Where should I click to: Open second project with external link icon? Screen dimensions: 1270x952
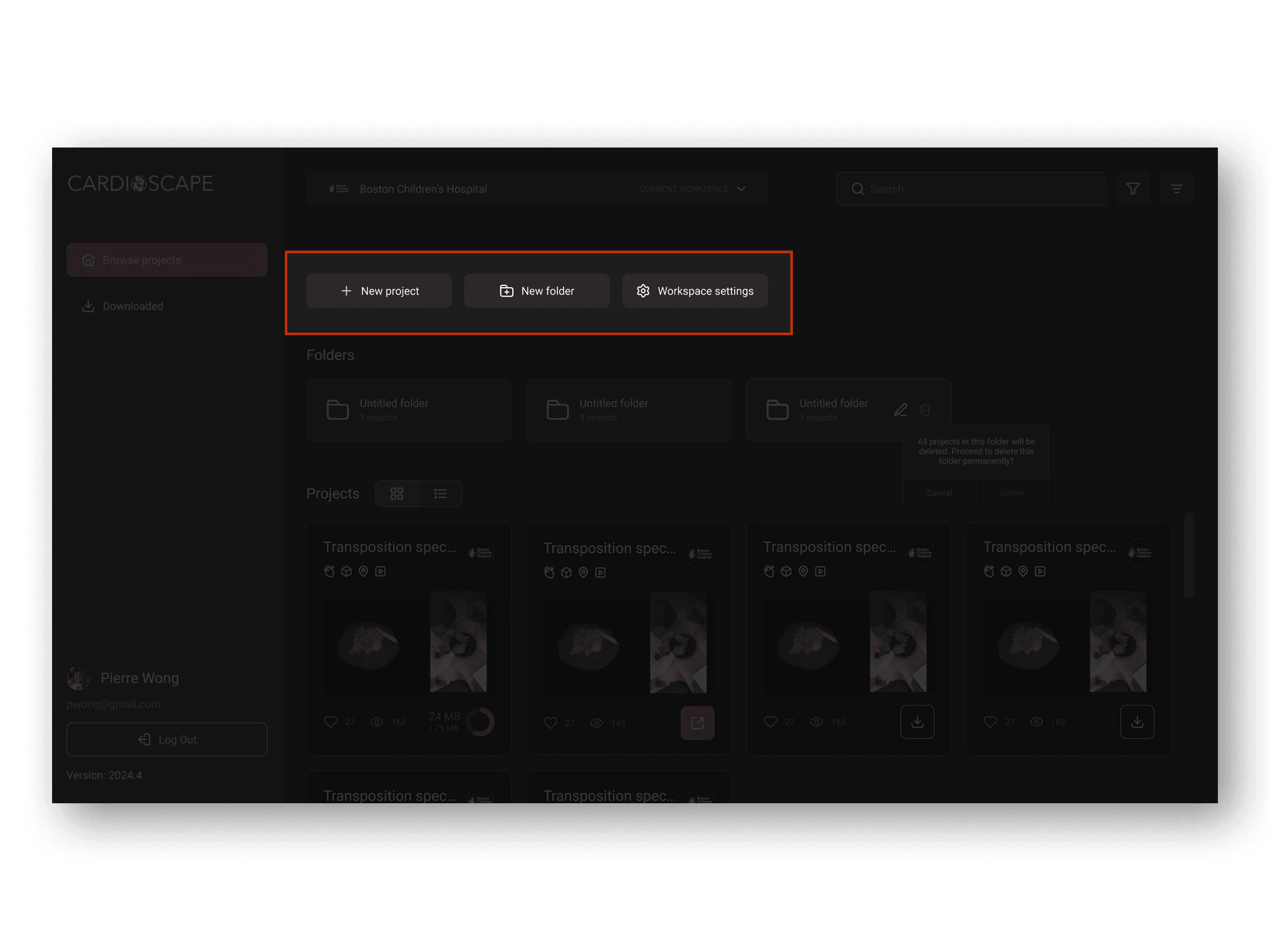pos(697,722)
